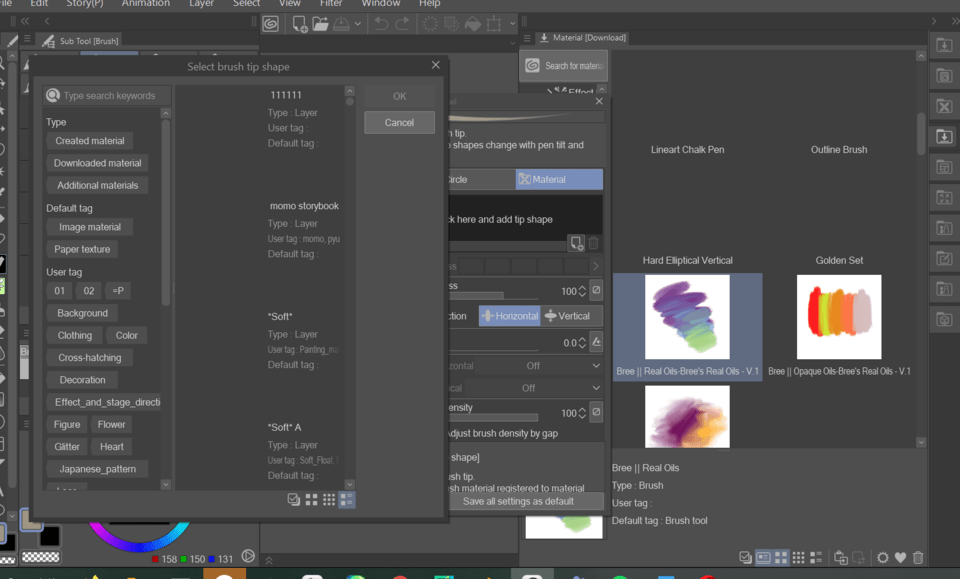Click paste material to canvas icon
Image resolution: width=960 pixels, height=579 pixels.
(841, 558)
